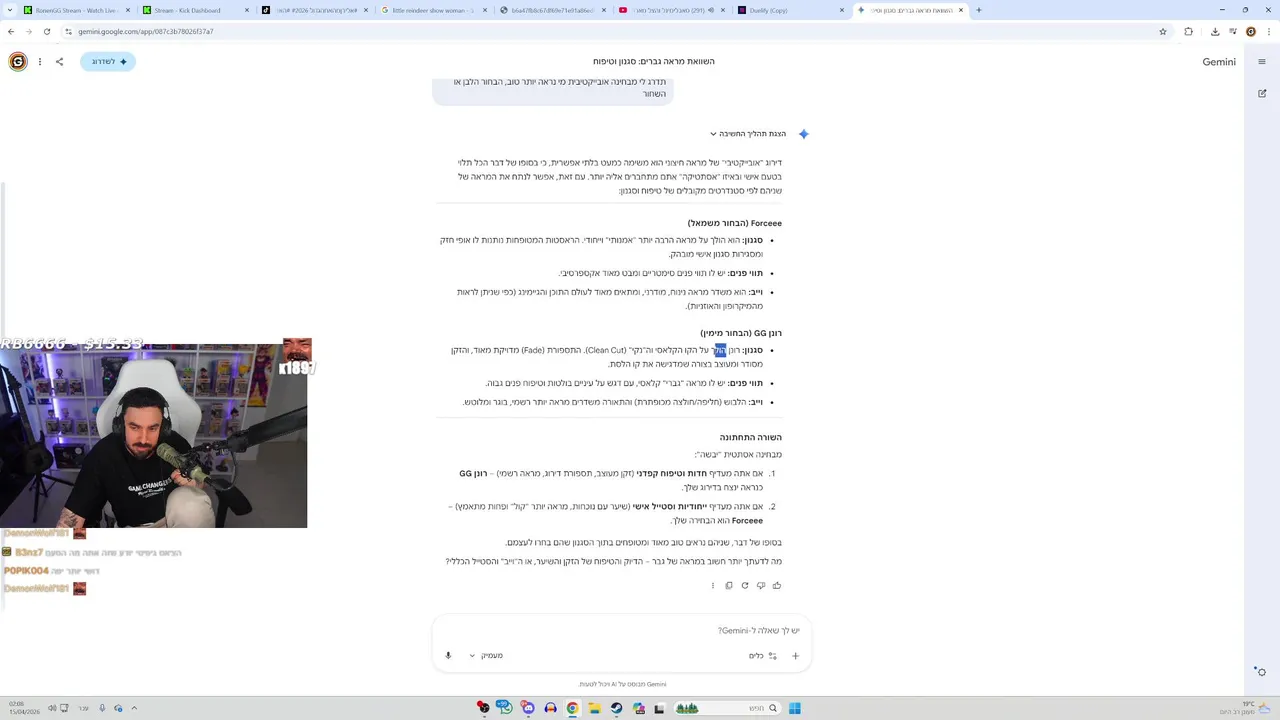This screenshot has height=720, width=1280.
Task: Click the address bar URL
Action: pyautogui.click(x=146, y=31)
